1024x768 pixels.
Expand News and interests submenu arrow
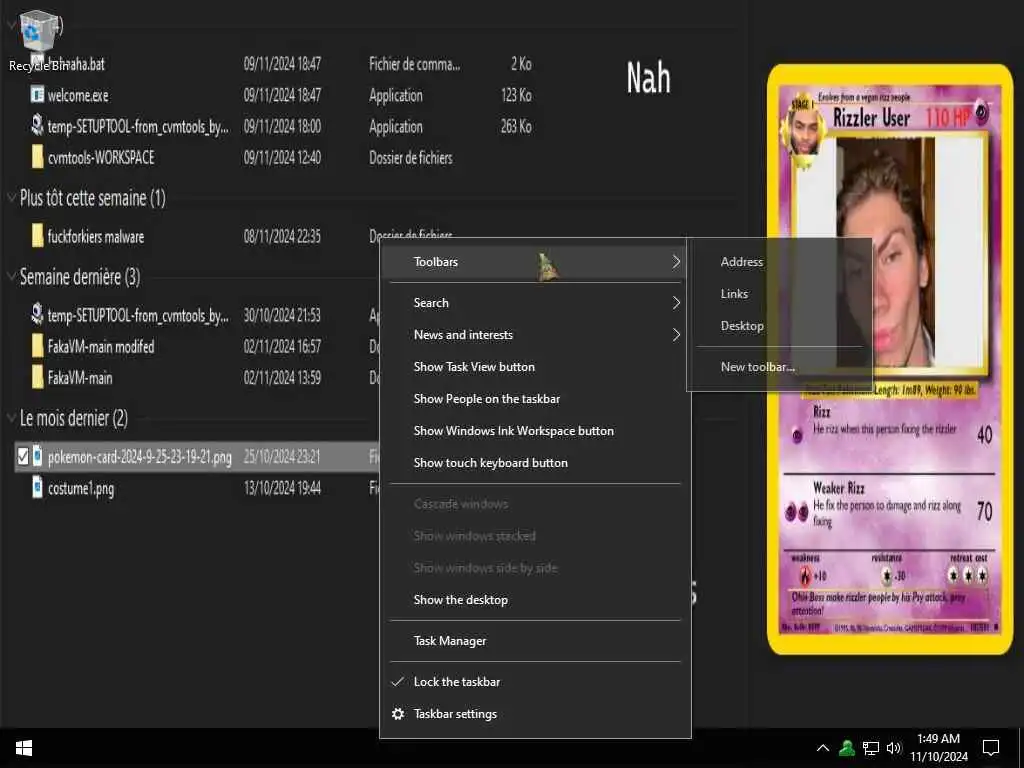click(676, 334)
